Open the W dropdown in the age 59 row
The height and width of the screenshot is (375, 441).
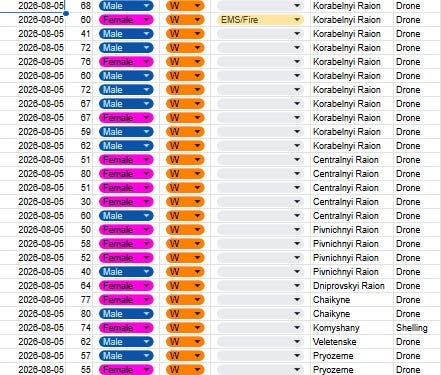pos(185,132)
